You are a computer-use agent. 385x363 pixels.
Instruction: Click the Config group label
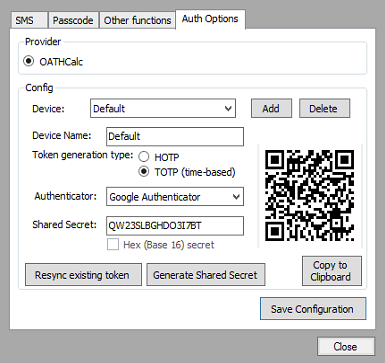[39, 88]
